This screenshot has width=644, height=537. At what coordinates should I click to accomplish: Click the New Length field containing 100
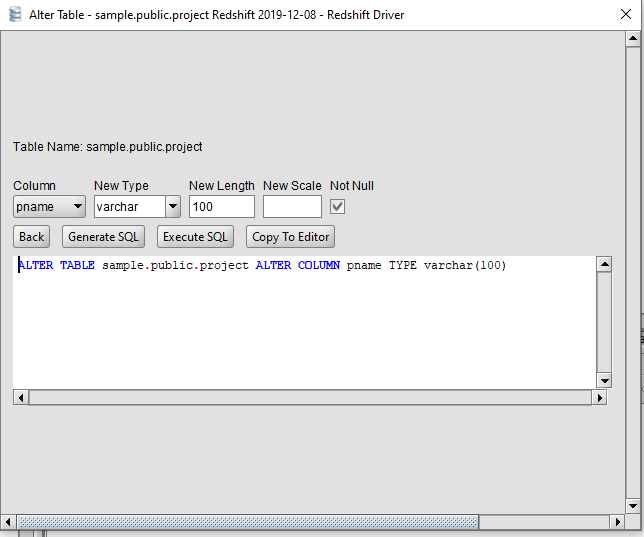[221, 207]
